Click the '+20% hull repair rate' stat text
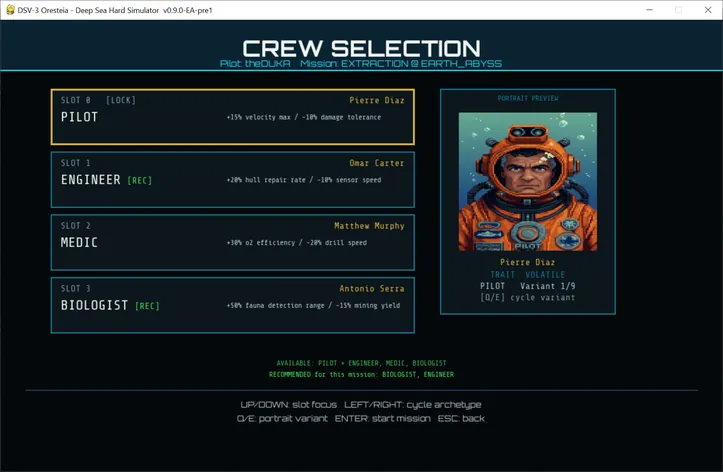 [x=266, y=180]
